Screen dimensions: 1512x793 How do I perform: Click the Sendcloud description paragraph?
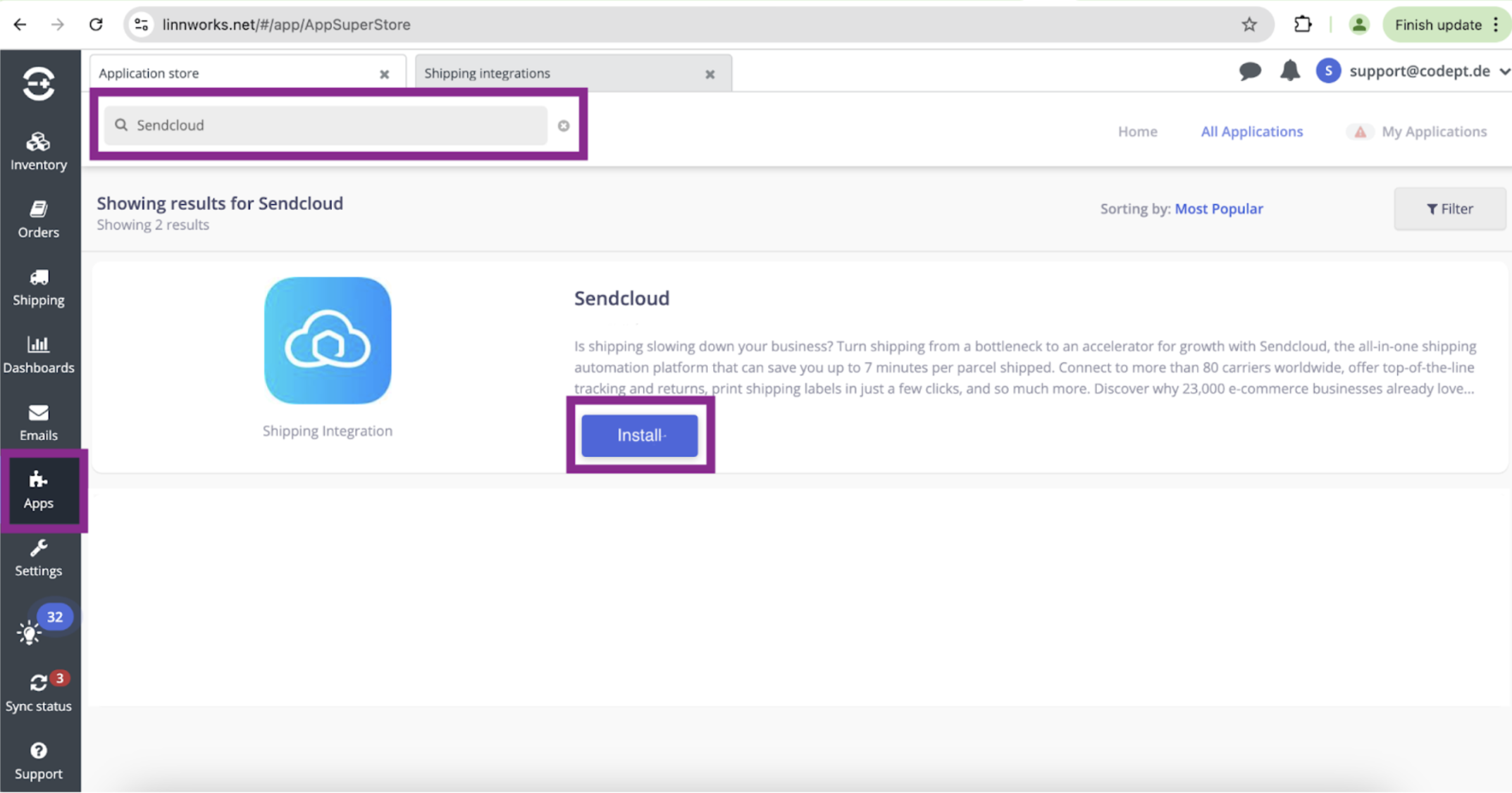point(1025,367)
